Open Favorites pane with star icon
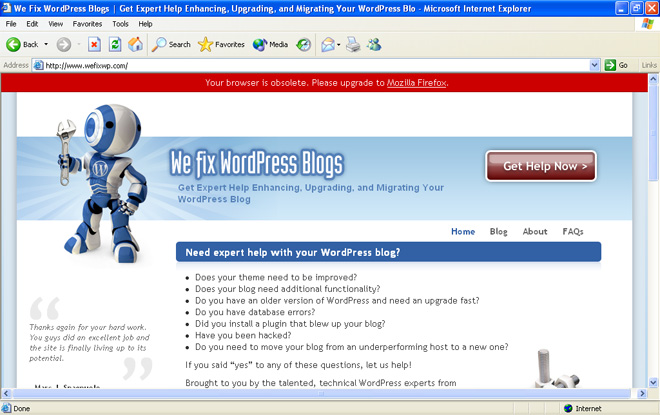The width and height of the screenshot is (660, 415). [221, 44]
